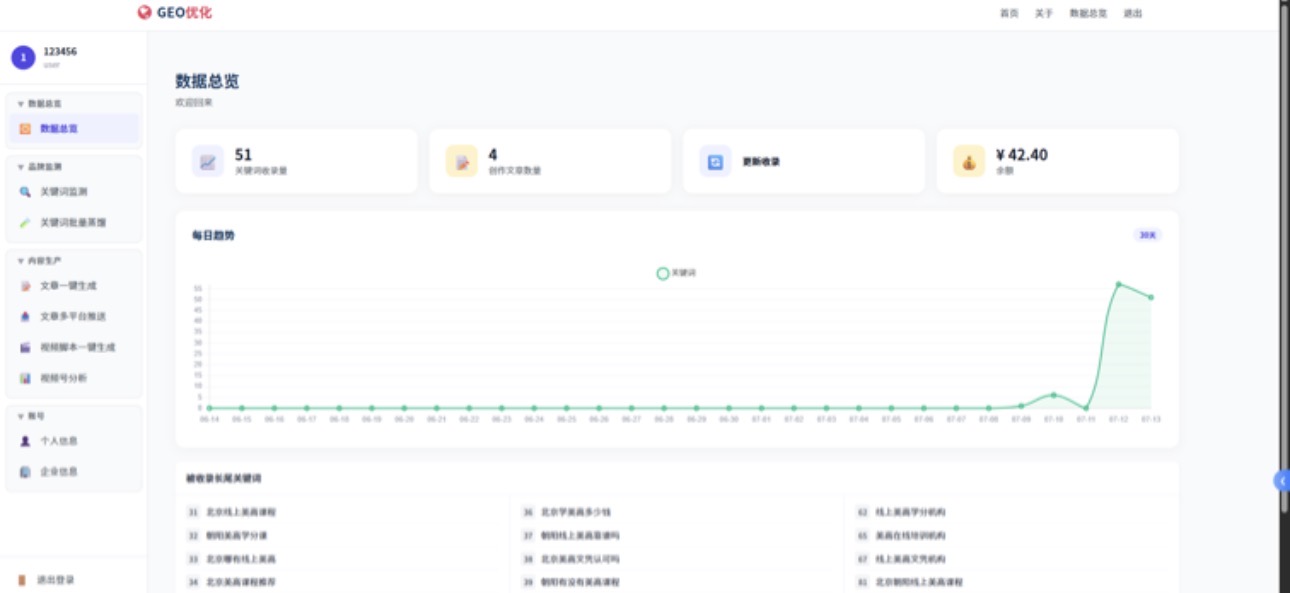Open 关于 in top navigation
The width and height of the screenshot is (1290, 593).
pyautogui.click(x=1044, y=13)
